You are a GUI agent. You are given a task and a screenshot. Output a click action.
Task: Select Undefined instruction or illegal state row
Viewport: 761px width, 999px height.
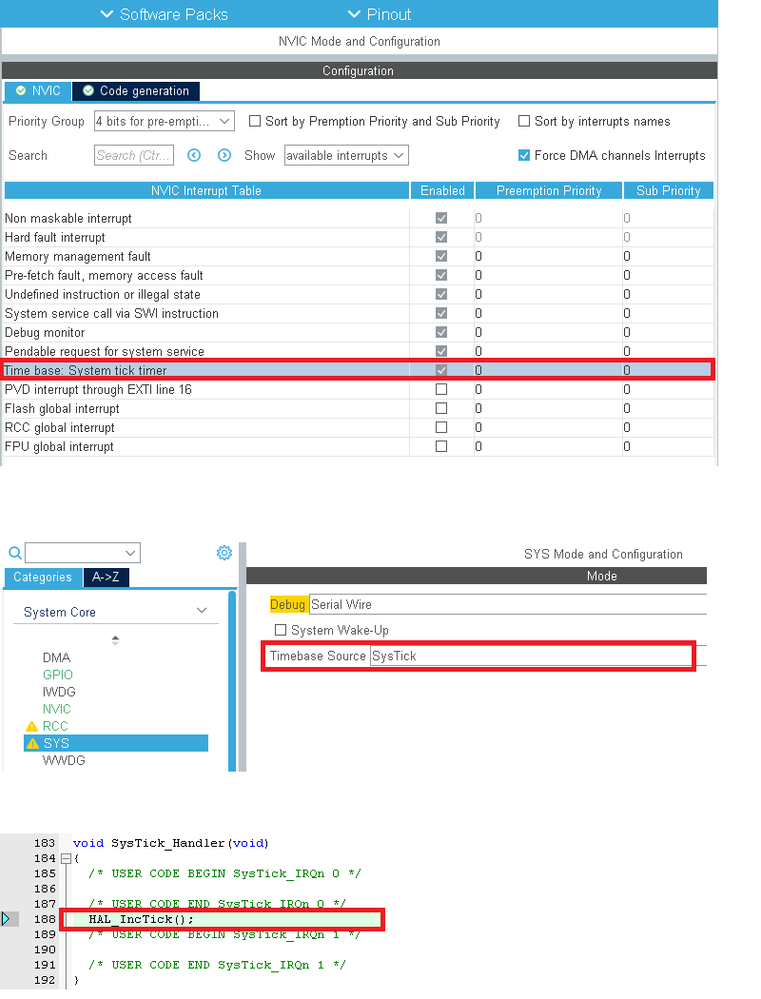[x=359, y=294]
